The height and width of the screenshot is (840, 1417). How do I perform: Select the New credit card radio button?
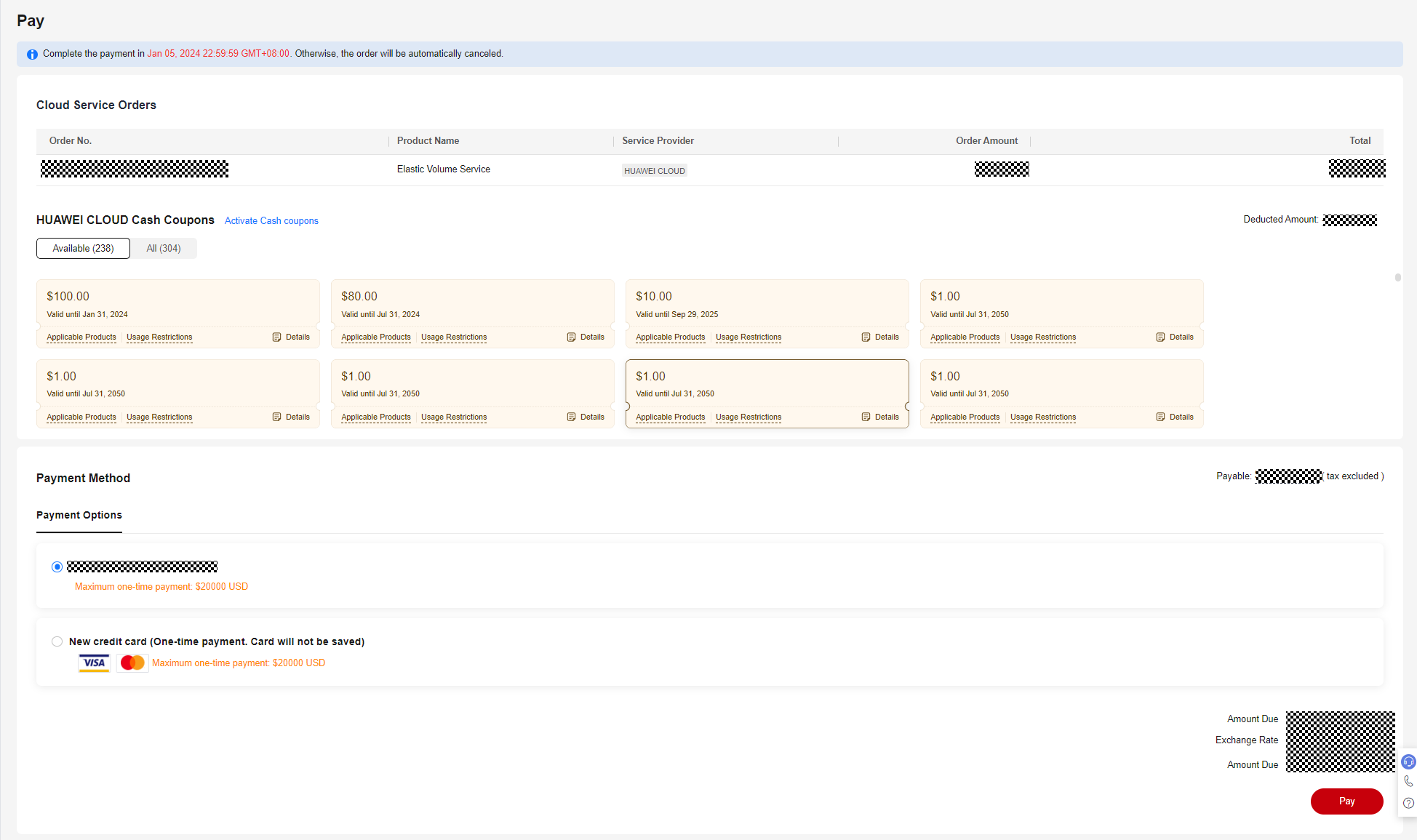click(57, 641)
